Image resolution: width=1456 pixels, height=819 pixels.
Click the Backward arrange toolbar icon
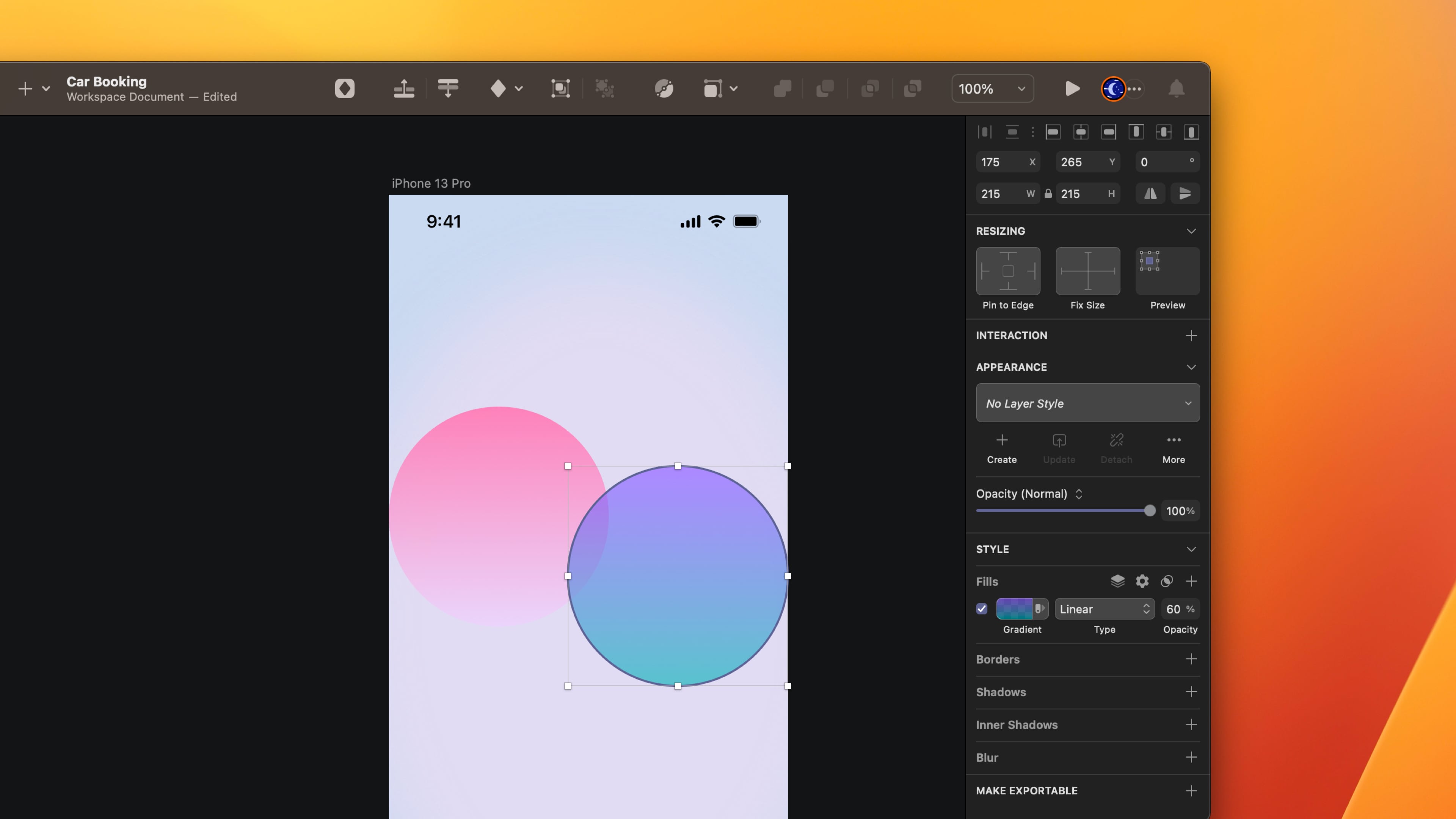tap(448, 89)
